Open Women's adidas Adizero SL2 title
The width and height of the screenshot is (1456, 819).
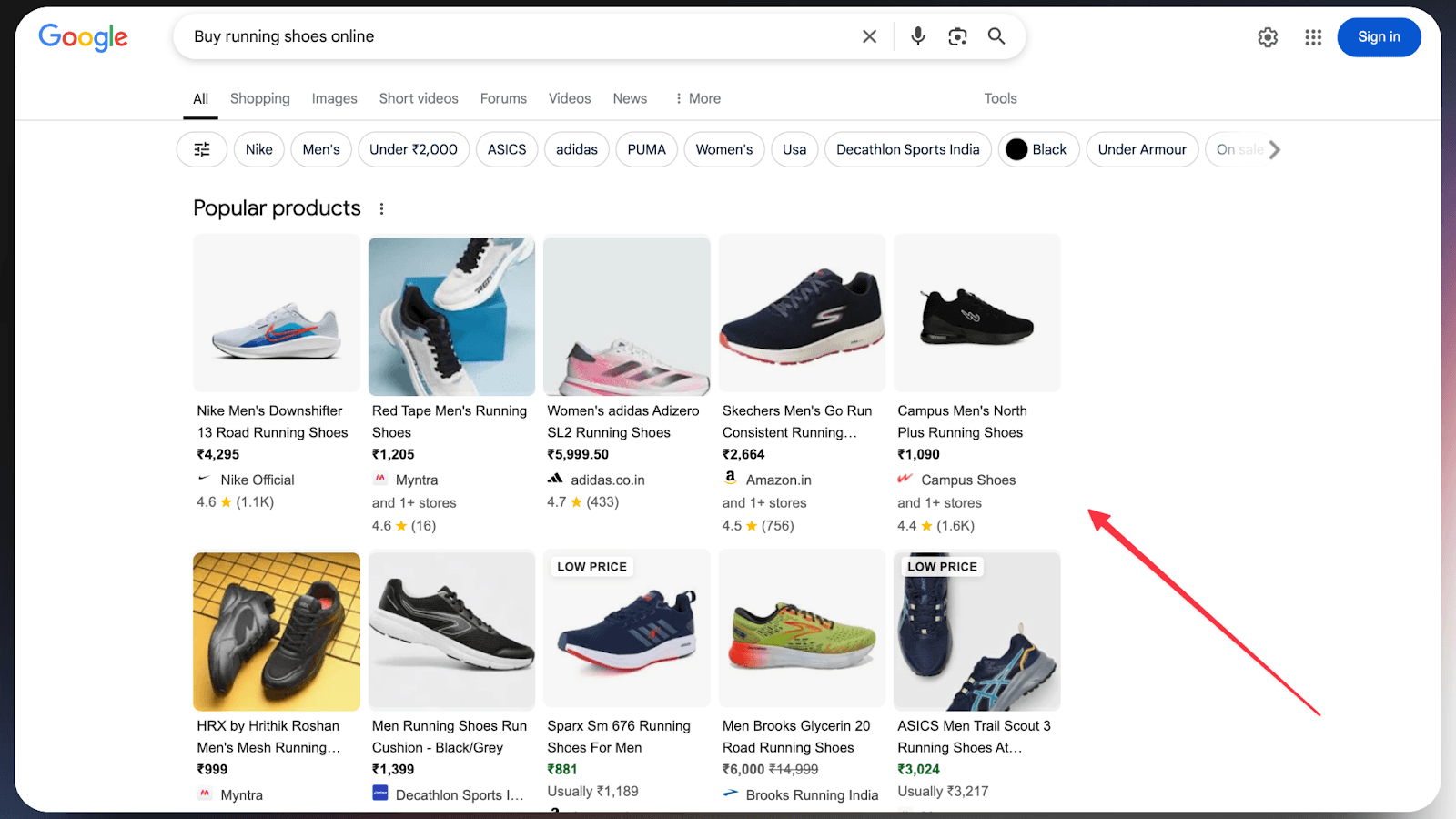[623, 421]
